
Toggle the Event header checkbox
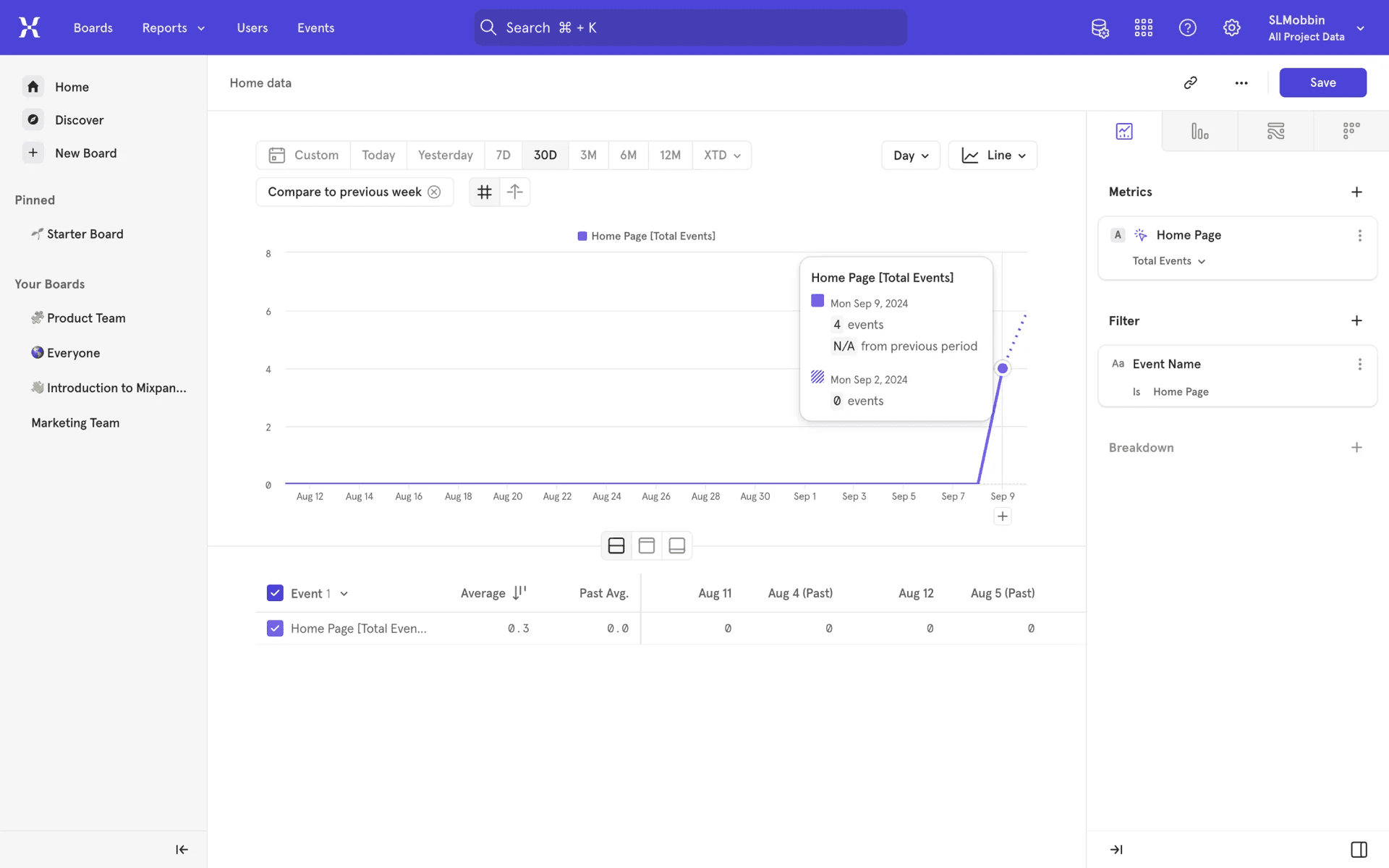(x=275, y=593)
